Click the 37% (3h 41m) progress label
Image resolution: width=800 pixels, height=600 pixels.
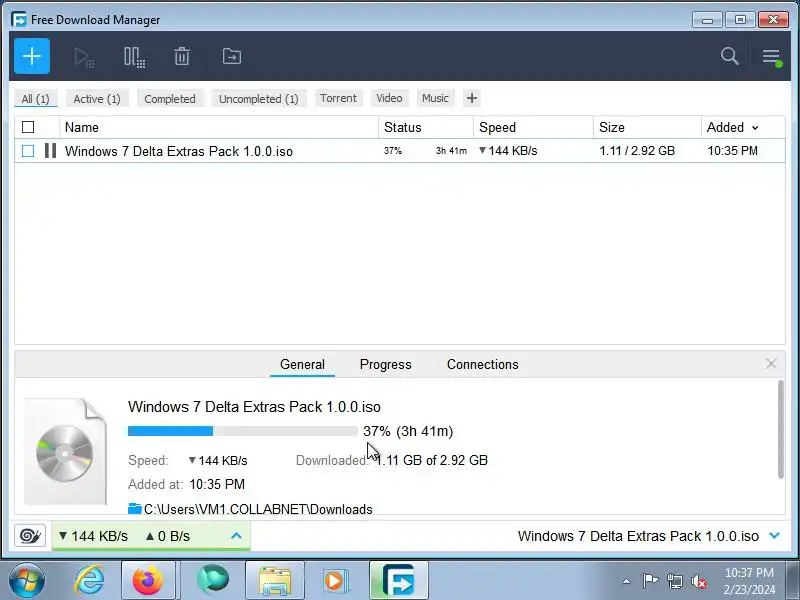[x=408, y=431]
